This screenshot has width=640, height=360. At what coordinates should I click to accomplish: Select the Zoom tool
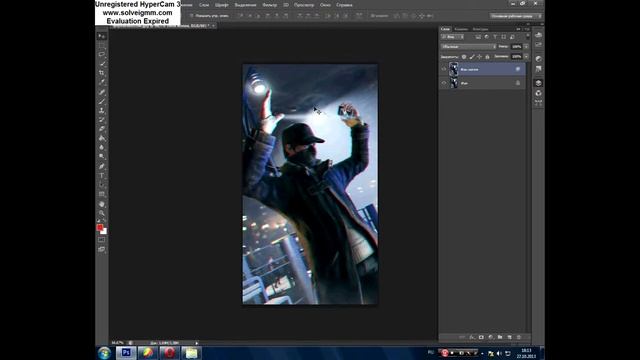[x=102, y=213]
